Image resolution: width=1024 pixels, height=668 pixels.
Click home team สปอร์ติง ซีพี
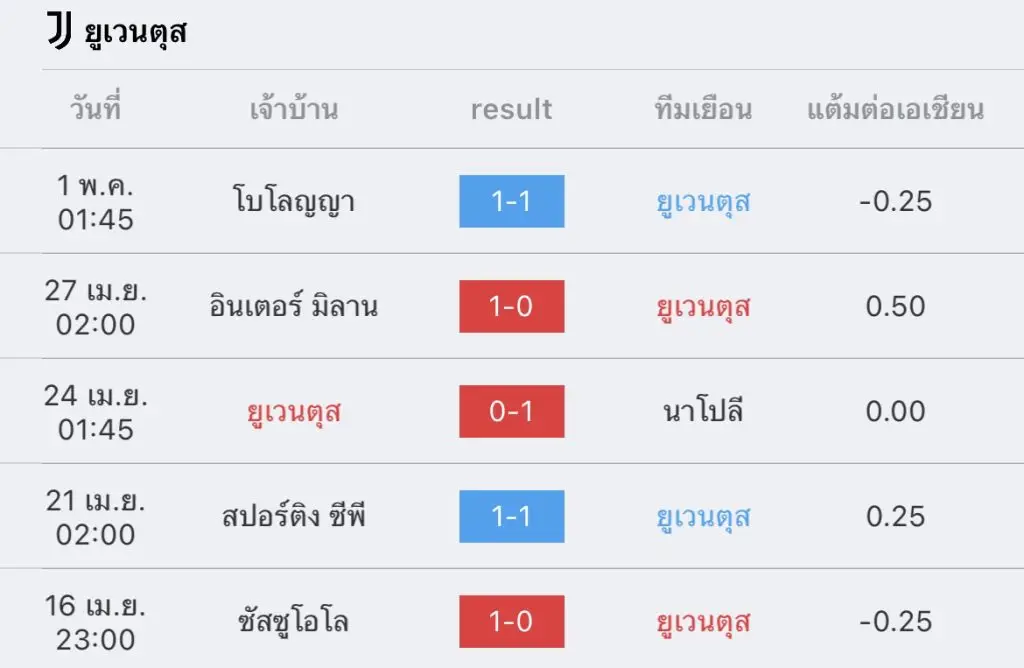tap(294, 516)
